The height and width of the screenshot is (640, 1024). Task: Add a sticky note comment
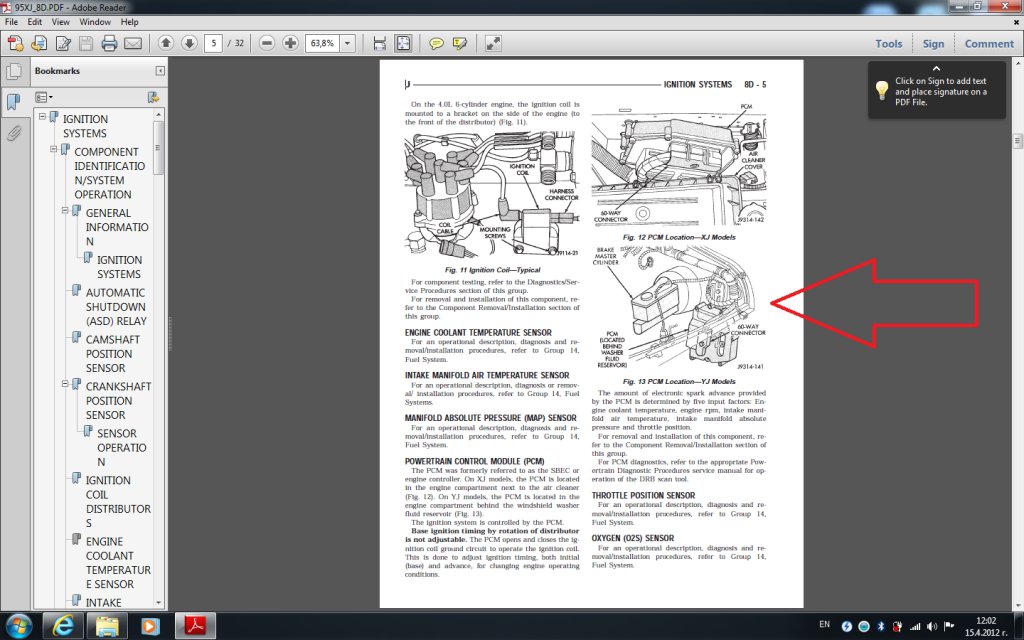point(436,43)
